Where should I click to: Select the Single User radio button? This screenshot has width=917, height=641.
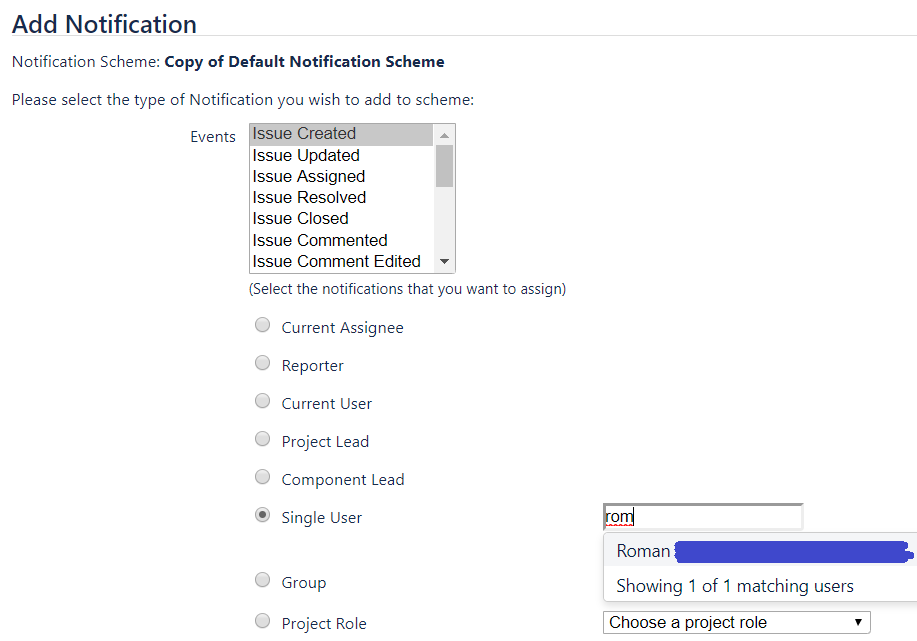click(263, 515)
